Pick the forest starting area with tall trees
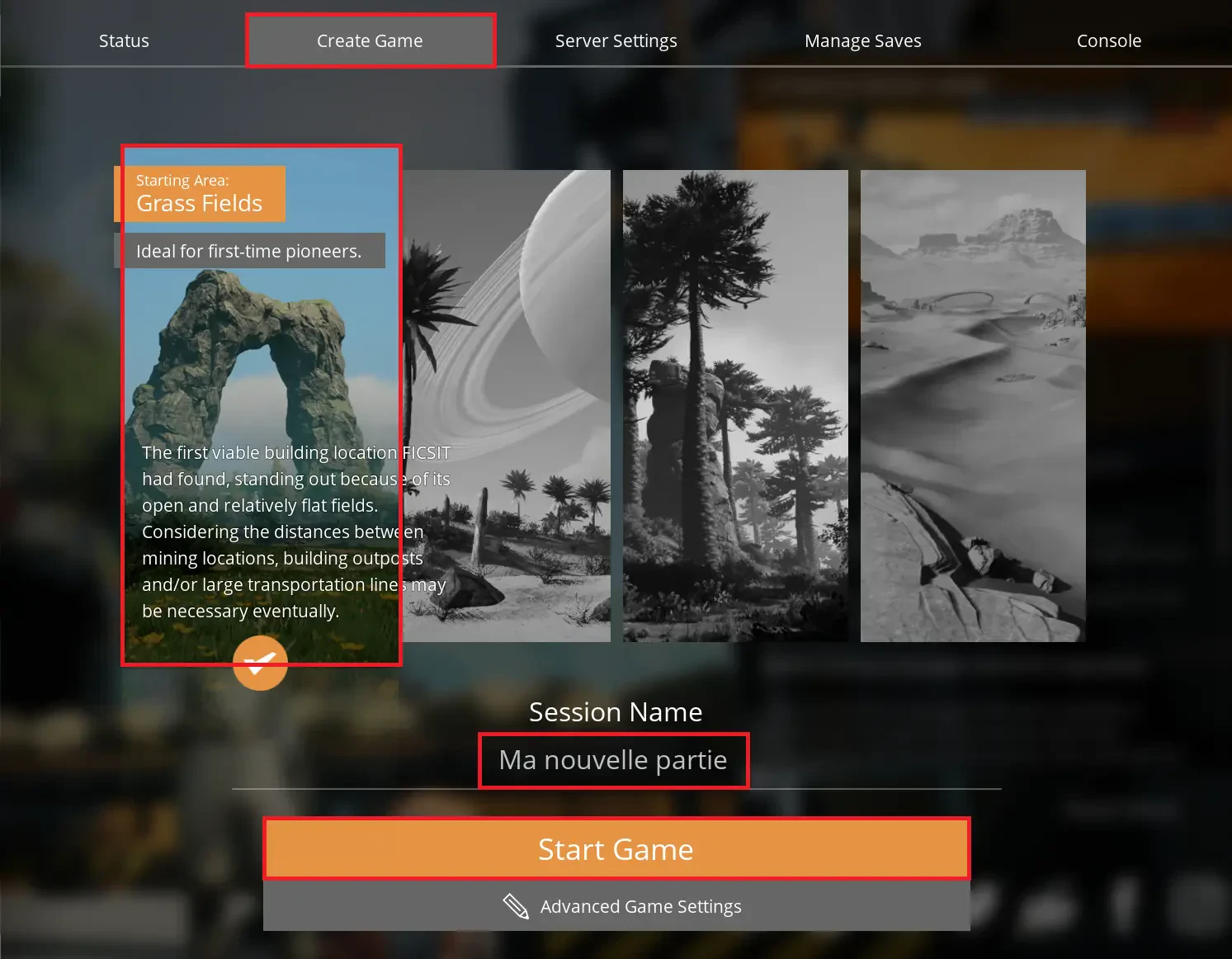 coord(734,404)
